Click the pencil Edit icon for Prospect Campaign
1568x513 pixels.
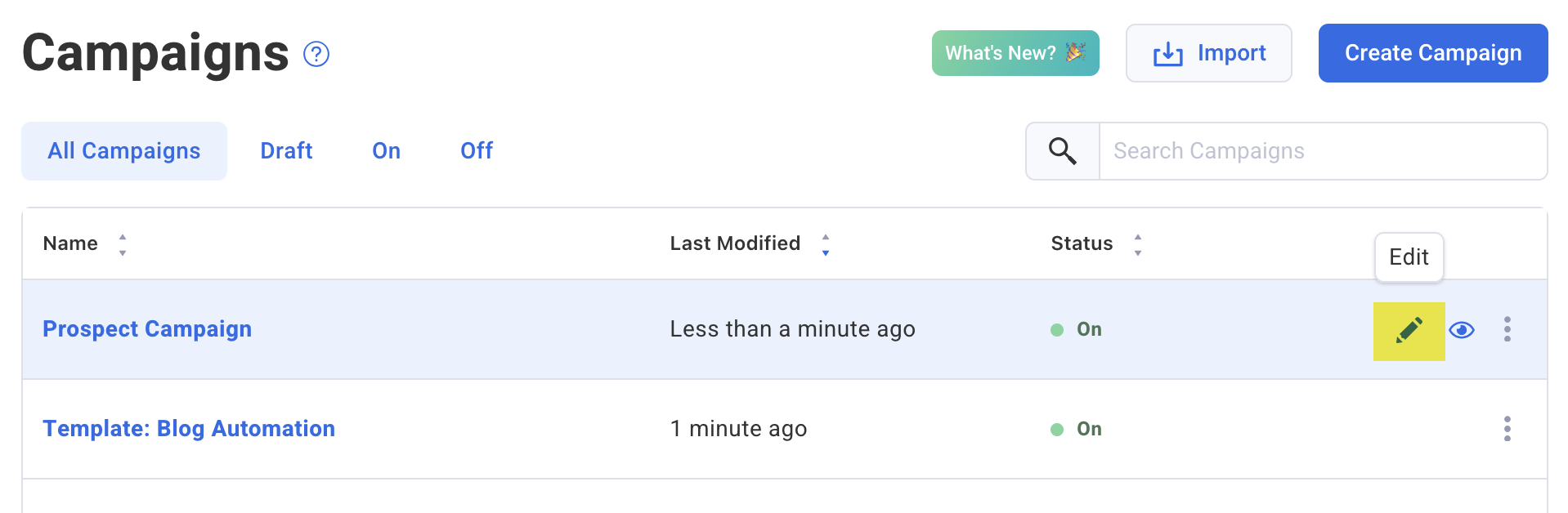click(1409, 331)
